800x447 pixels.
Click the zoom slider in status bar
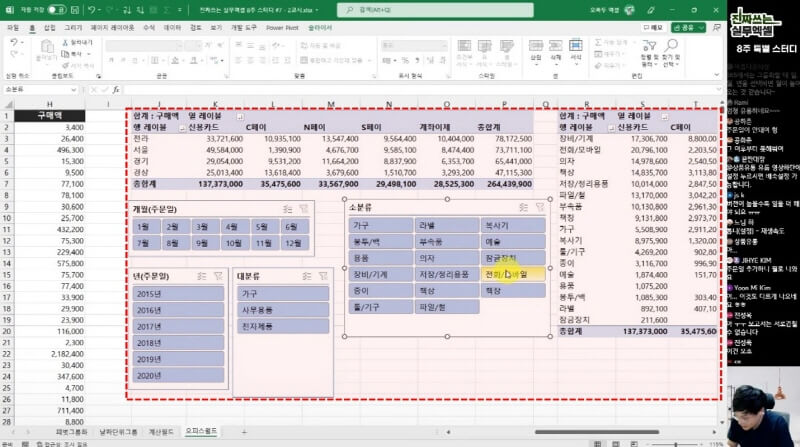coord(676,444)
